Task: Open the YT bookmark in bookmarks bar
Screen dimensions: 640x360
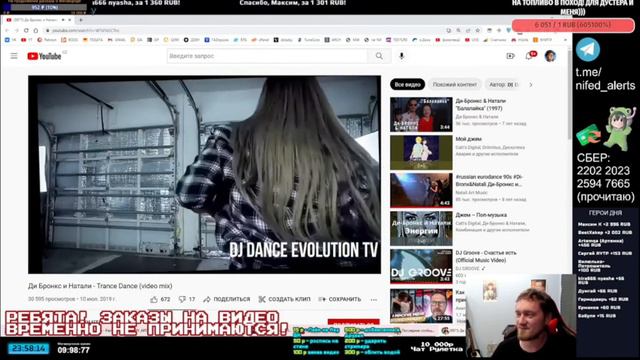Action: click(x=27, y=40)
